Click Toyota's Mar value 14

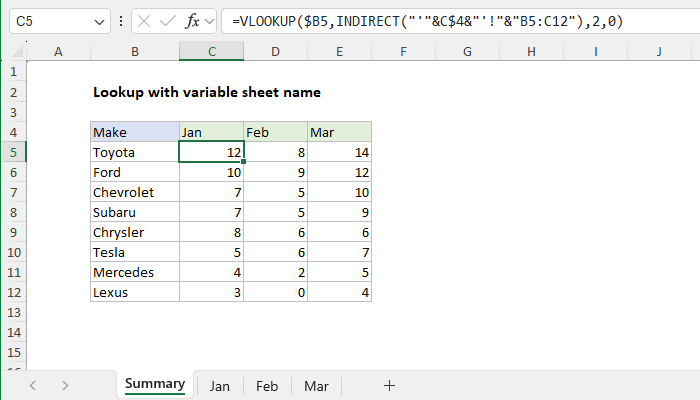pyautogui.click(x=339, y=152)
